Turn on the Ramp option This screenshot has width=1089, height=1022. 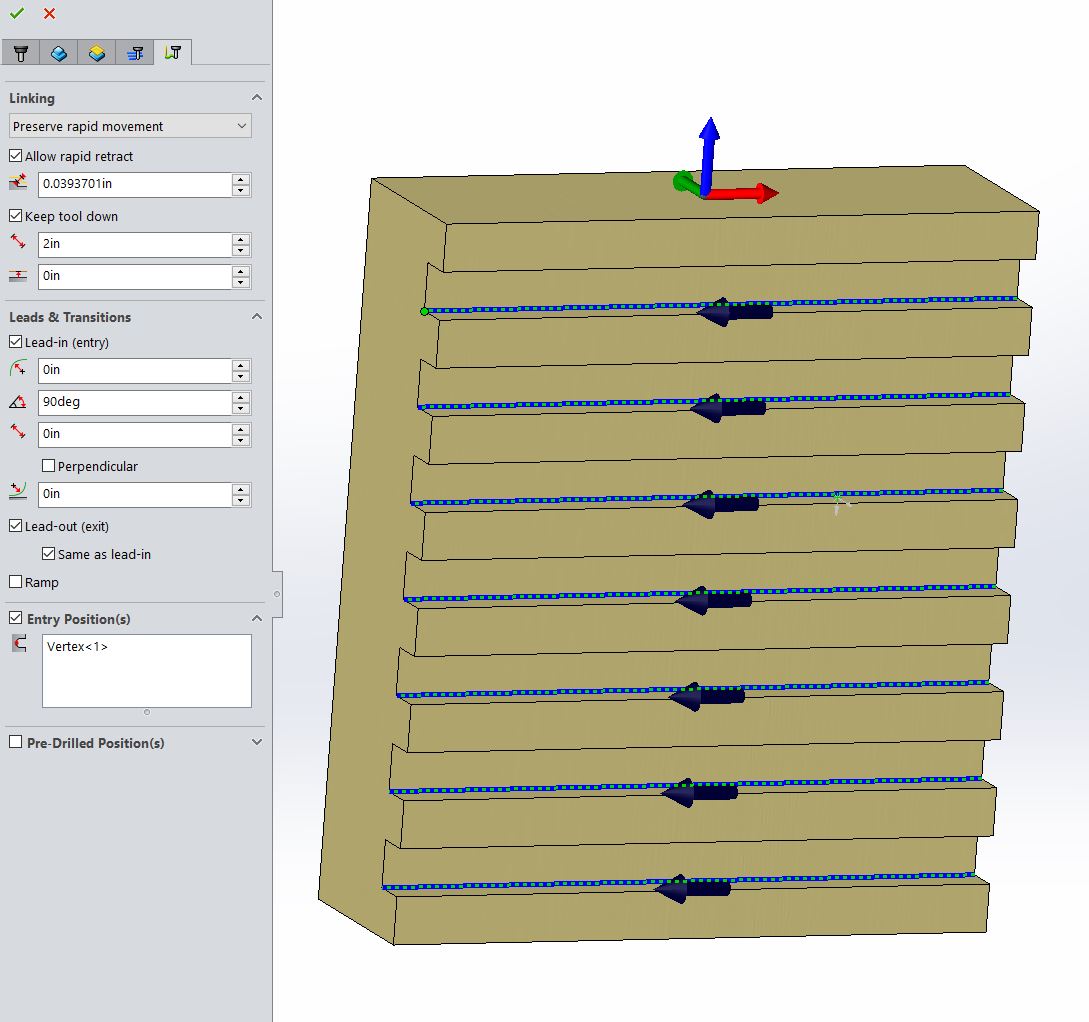[x=16, y=582]
